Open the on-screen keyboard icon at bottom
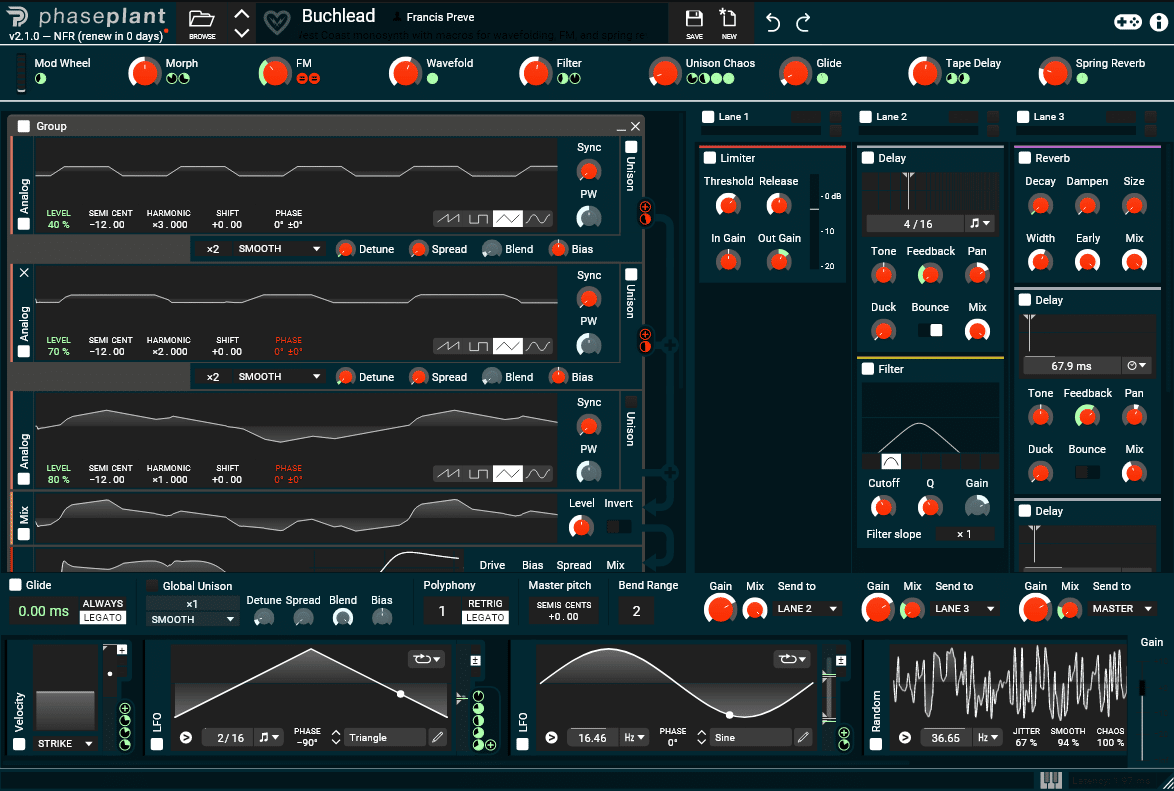The width and height of the screenshot is (1174, 791). (1050, 781)
